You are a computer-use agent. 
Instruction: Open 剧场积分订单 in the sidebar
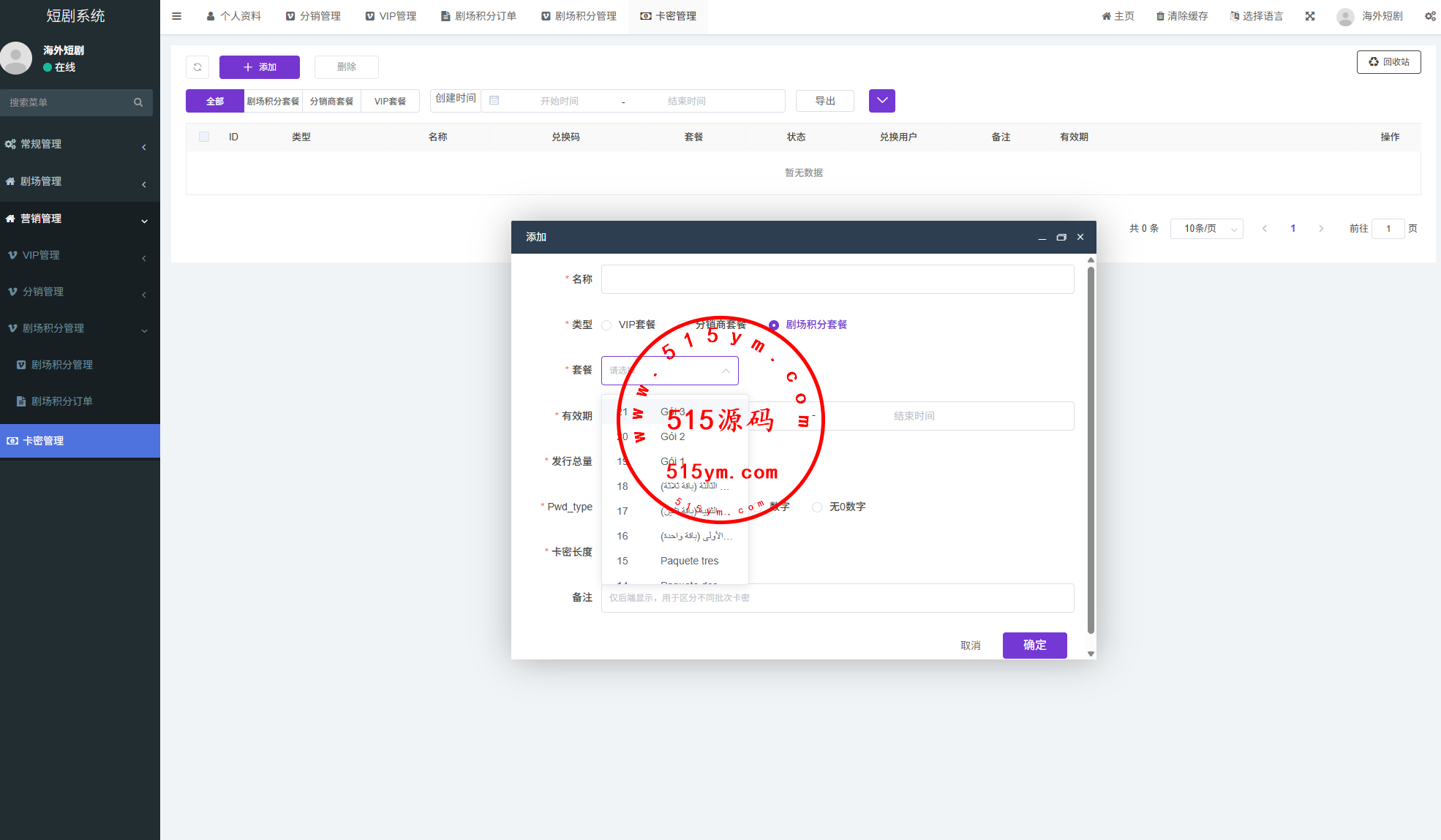[x=61, y=401]
